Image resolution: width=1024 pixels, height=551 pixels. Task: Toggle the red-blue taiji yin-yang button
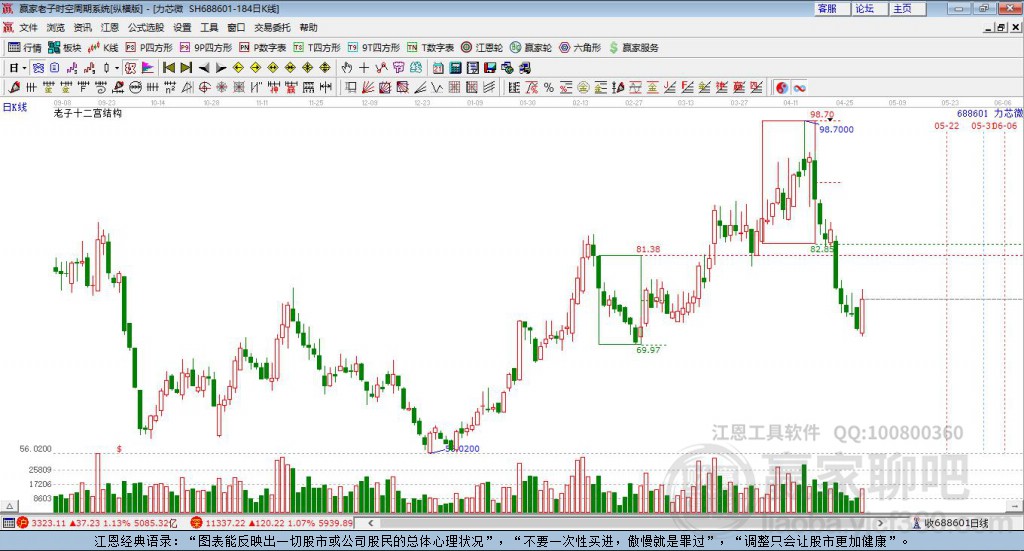point(782,87)
